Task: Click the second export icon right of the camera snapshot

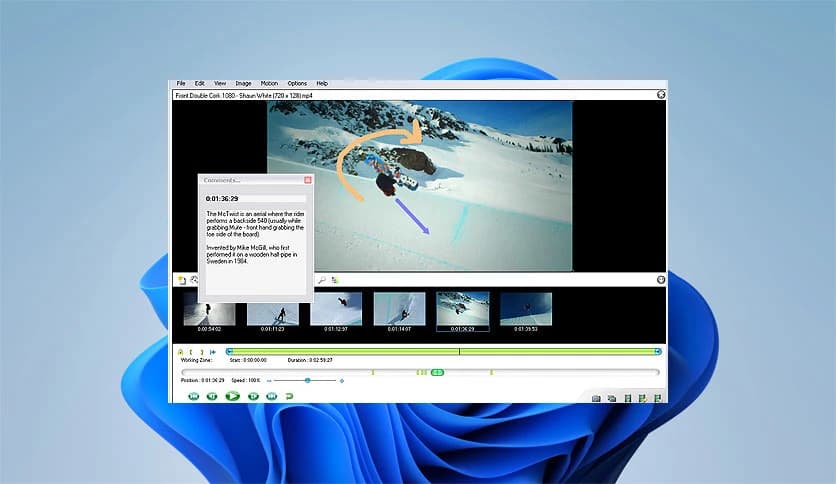Action: (612, 398)
